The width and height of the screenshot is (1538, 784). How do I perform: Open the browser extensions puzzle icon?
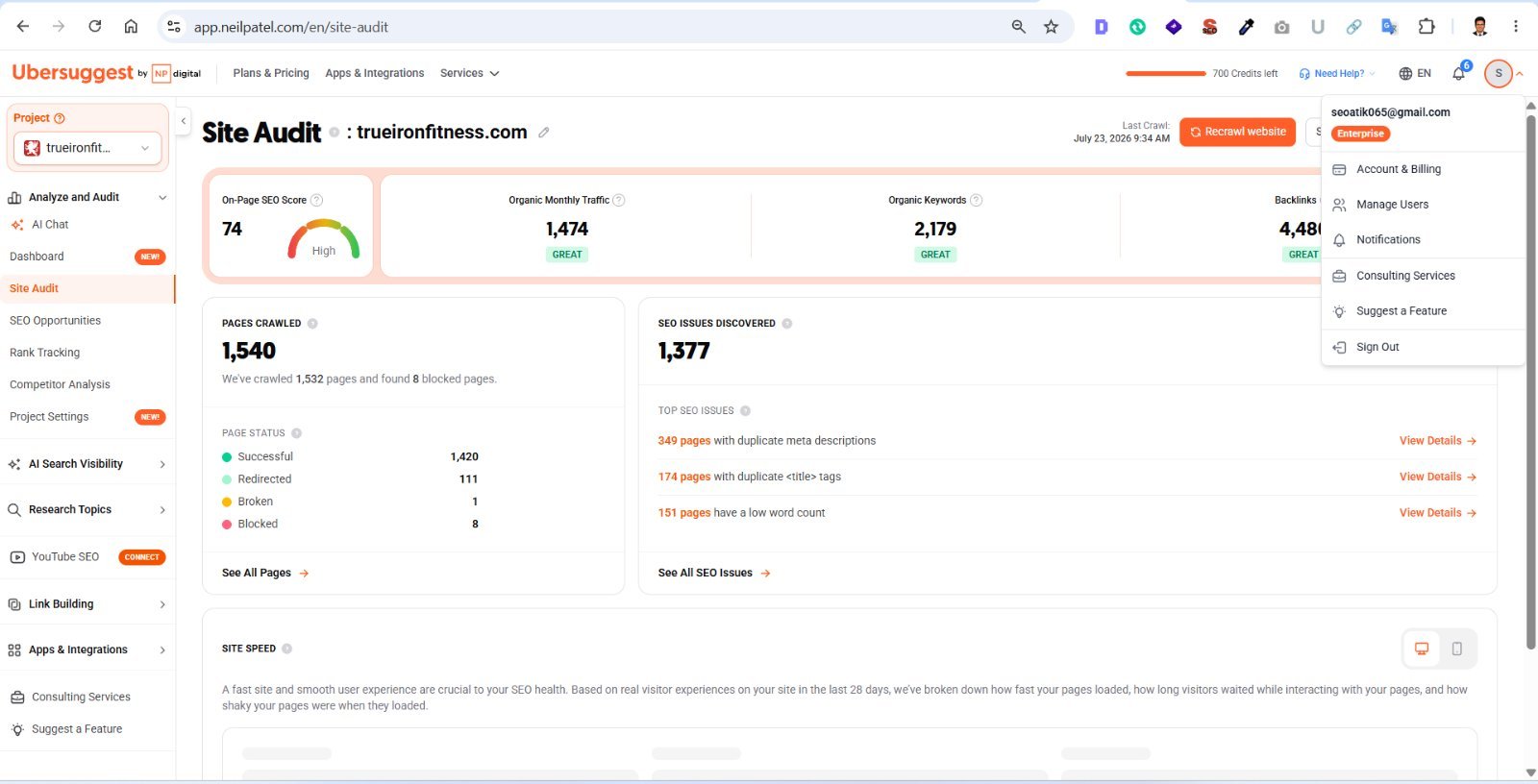click(x=1426, y=27)
